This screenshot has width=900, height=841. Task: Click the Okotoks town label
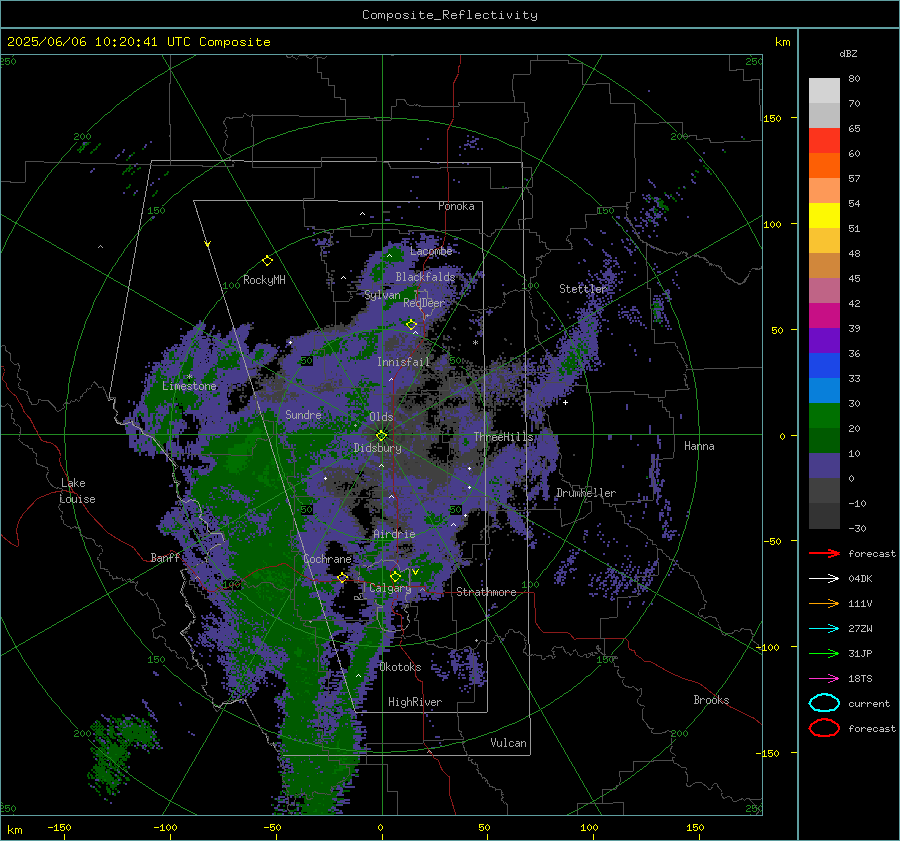[x=400, y=667]
